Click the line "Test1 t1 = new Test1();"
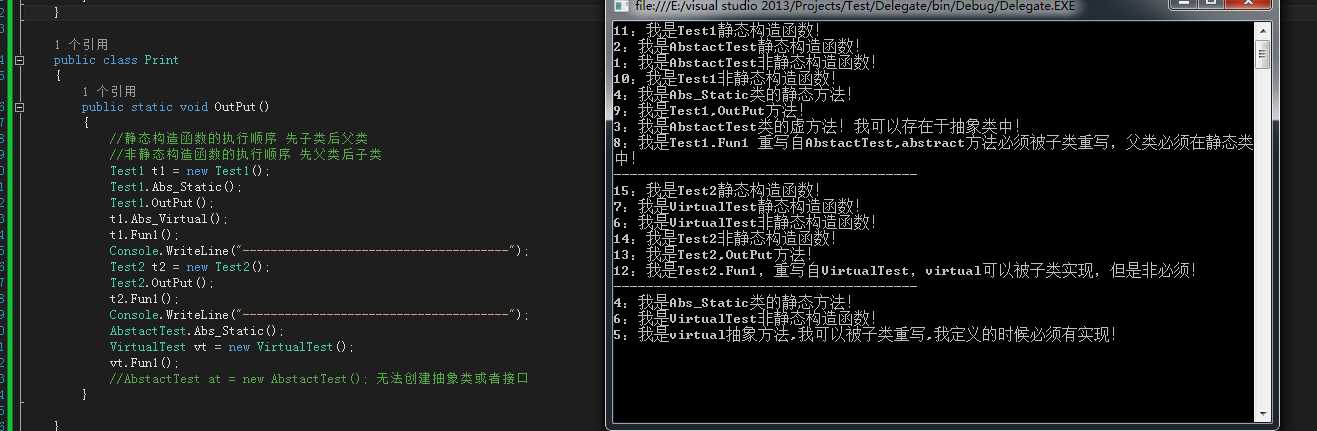1317x431 pixels. click(x=190, y=171)
